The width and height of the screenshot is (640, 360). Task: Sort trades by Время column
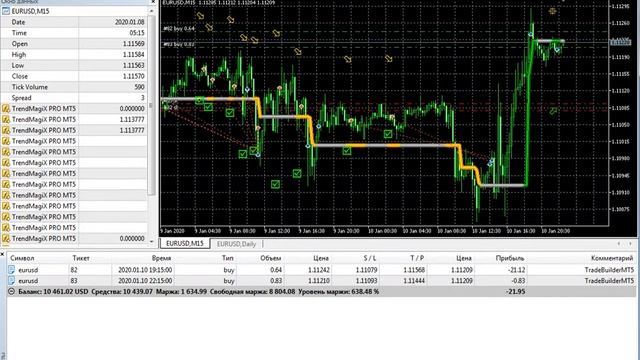[x=161, y=258]
